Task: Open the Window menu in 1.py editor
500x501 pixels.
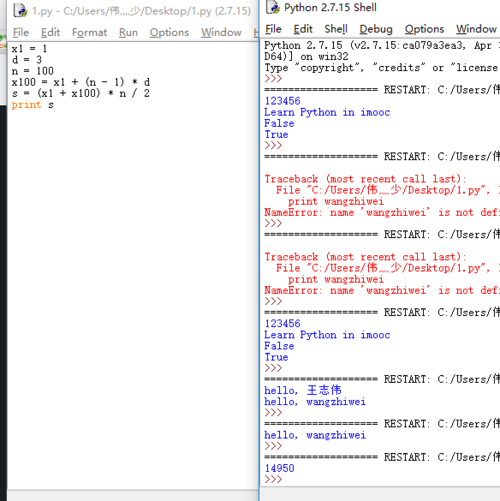Action: [x=221, y=32]
